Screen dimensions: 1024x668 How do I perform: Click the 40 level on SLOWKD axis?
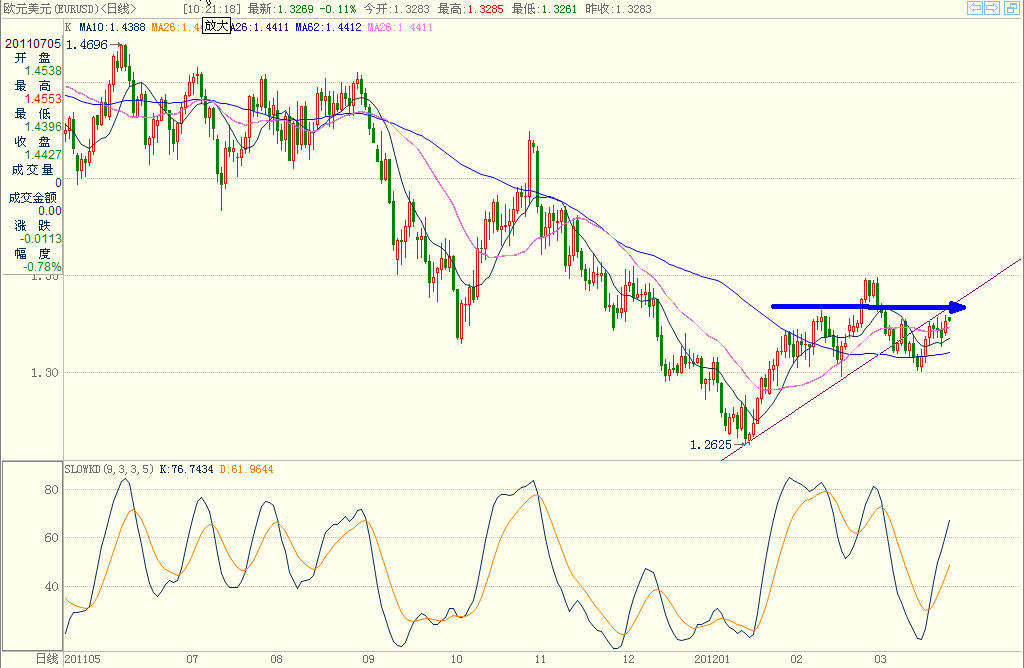click(51, 586)
